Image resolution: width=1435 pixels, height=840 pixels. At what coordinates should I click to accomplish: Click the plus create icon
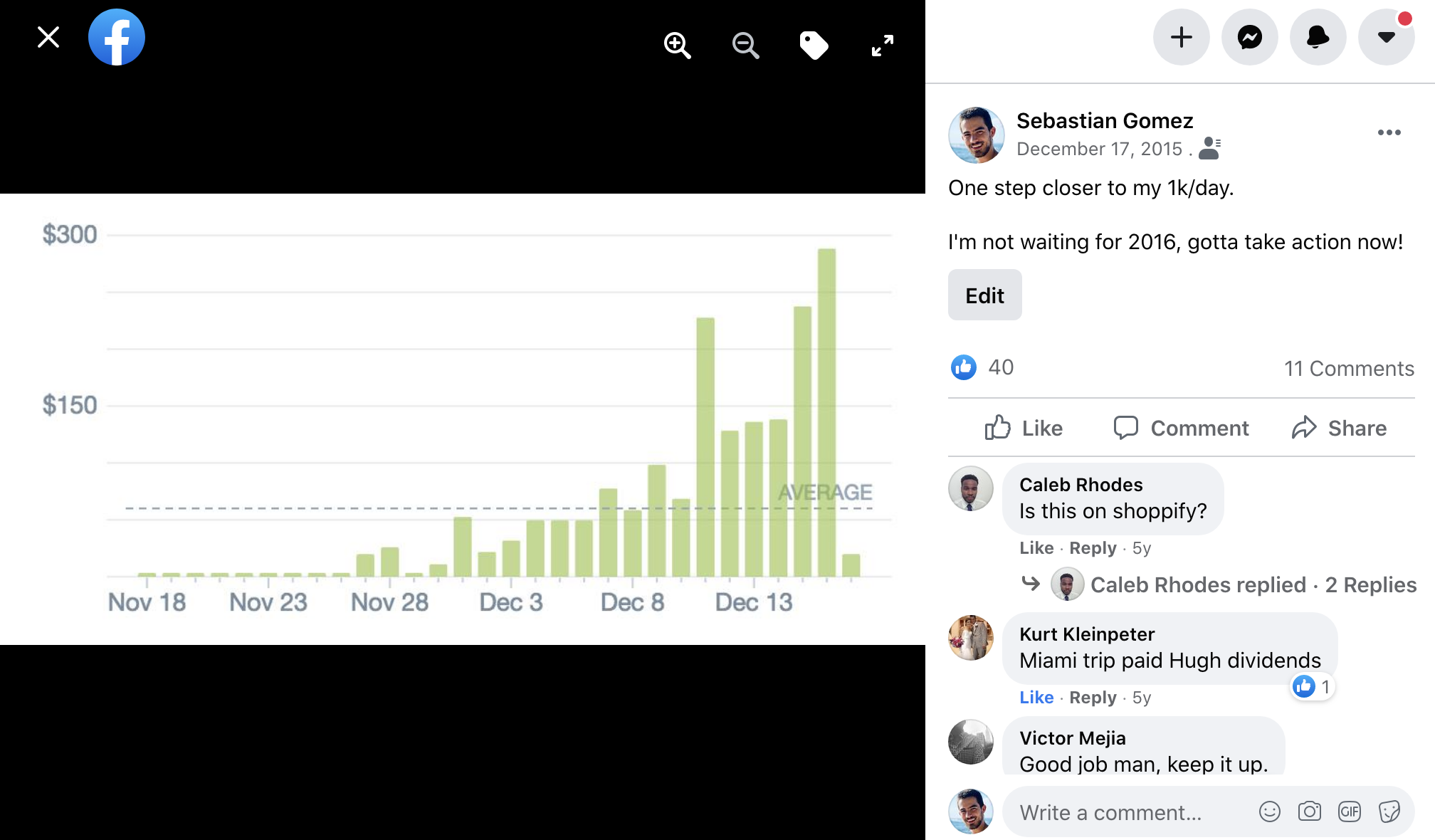click(x=1181, y=37)
